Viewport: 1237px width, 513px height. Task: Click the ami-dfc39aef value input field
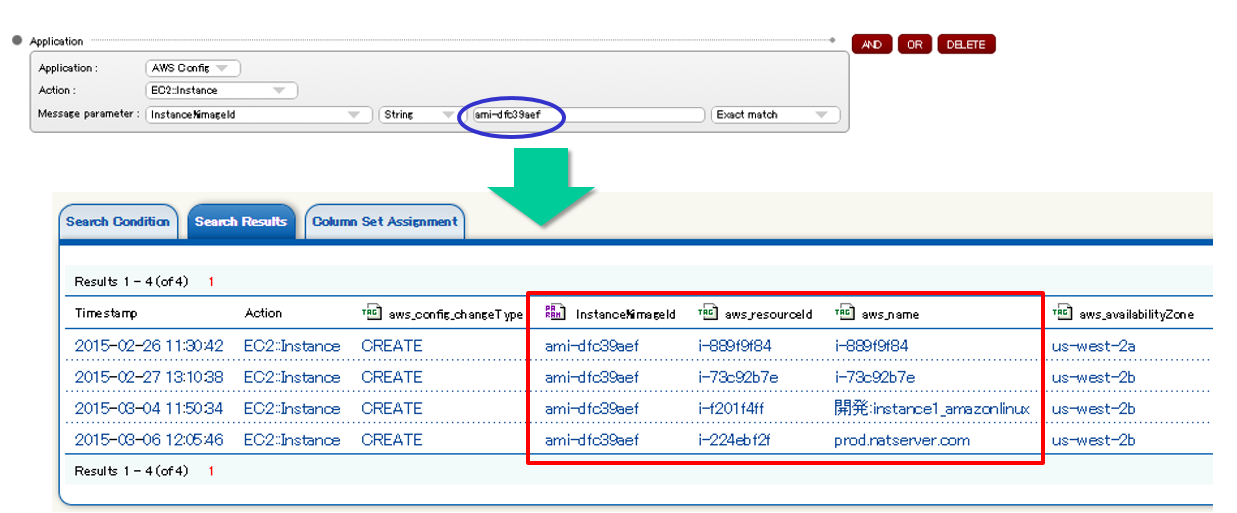click(x=588, y=114)
